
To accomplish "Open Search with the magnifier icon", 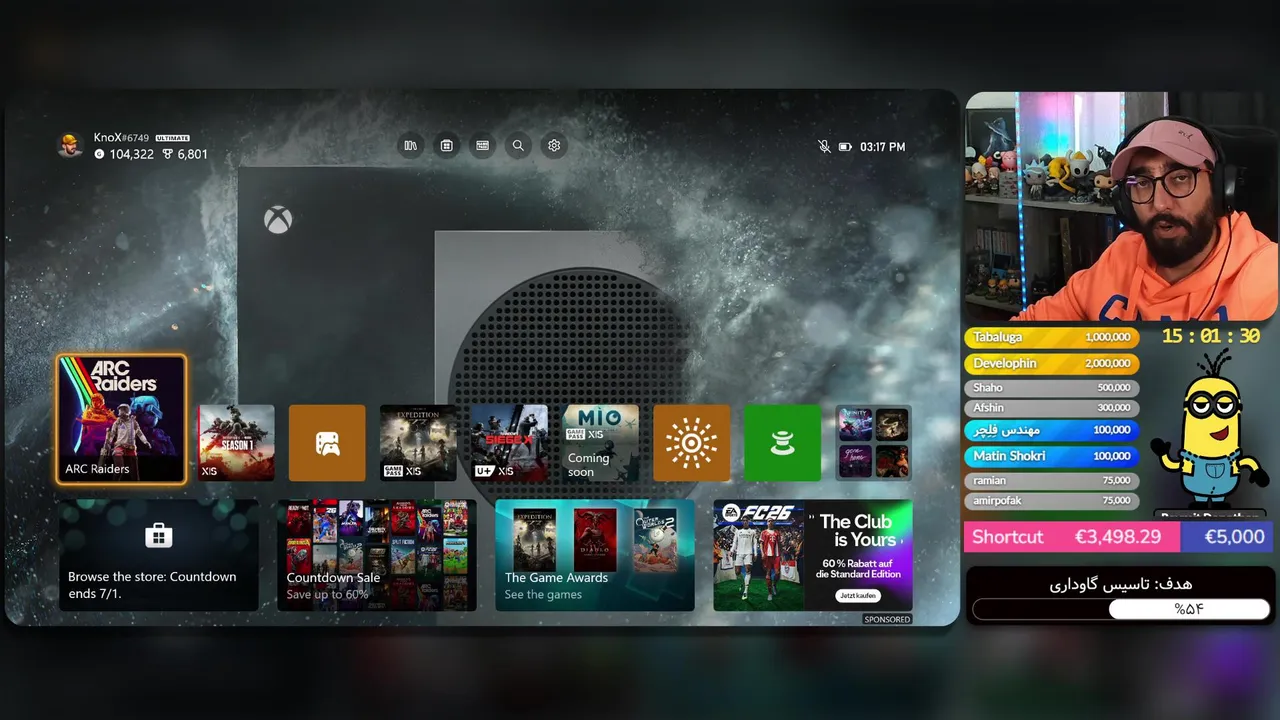I will point(518,146).
